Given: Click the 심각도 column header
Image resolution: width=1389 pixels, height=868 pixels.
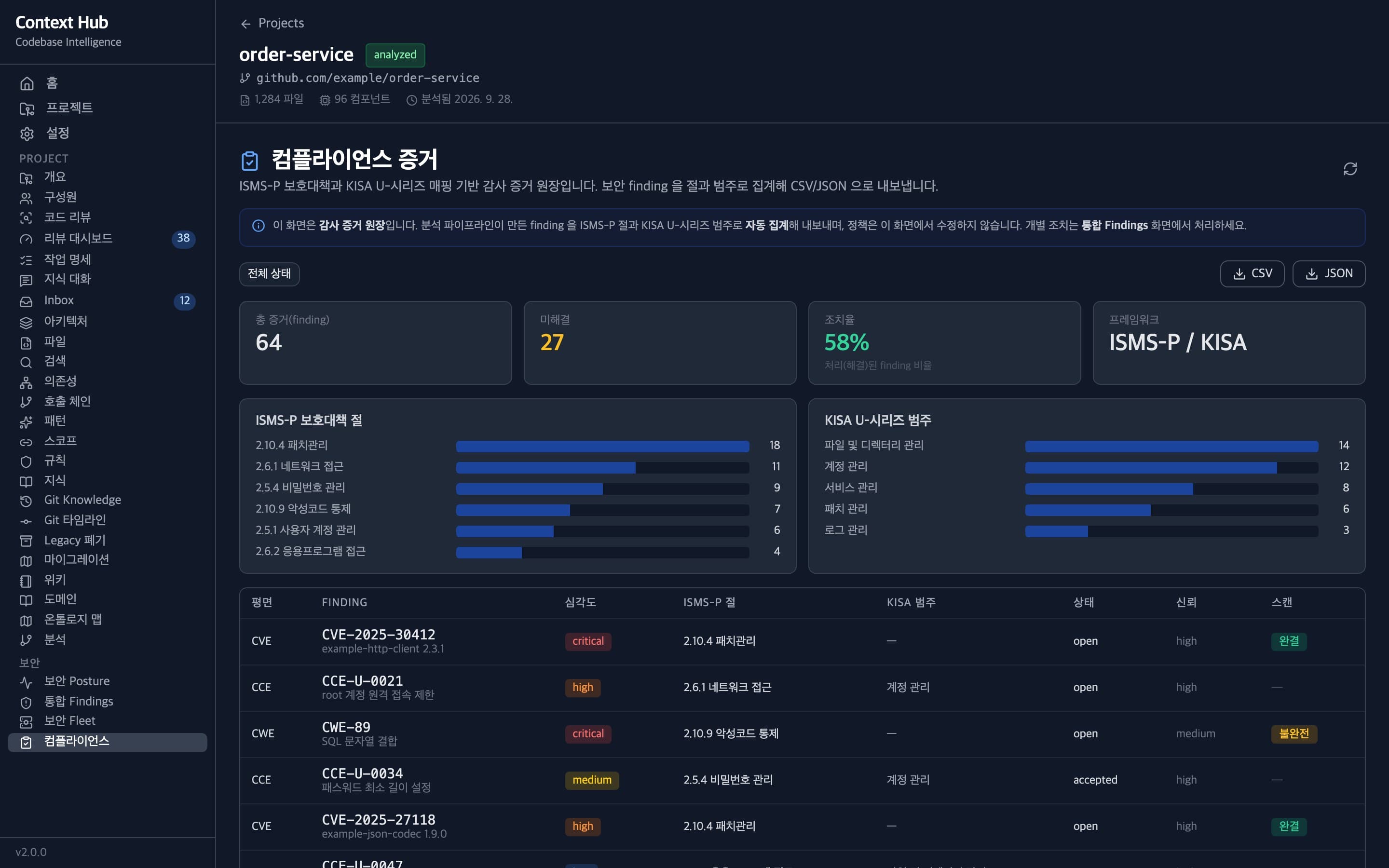Looking at the screenshot, I should pyautogui.click(x=580, y=602).
